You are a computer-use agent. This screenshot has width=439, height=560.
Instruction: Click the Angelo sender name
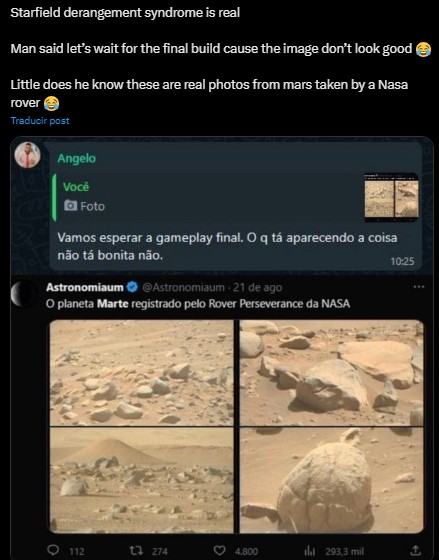tap(76, 158)
